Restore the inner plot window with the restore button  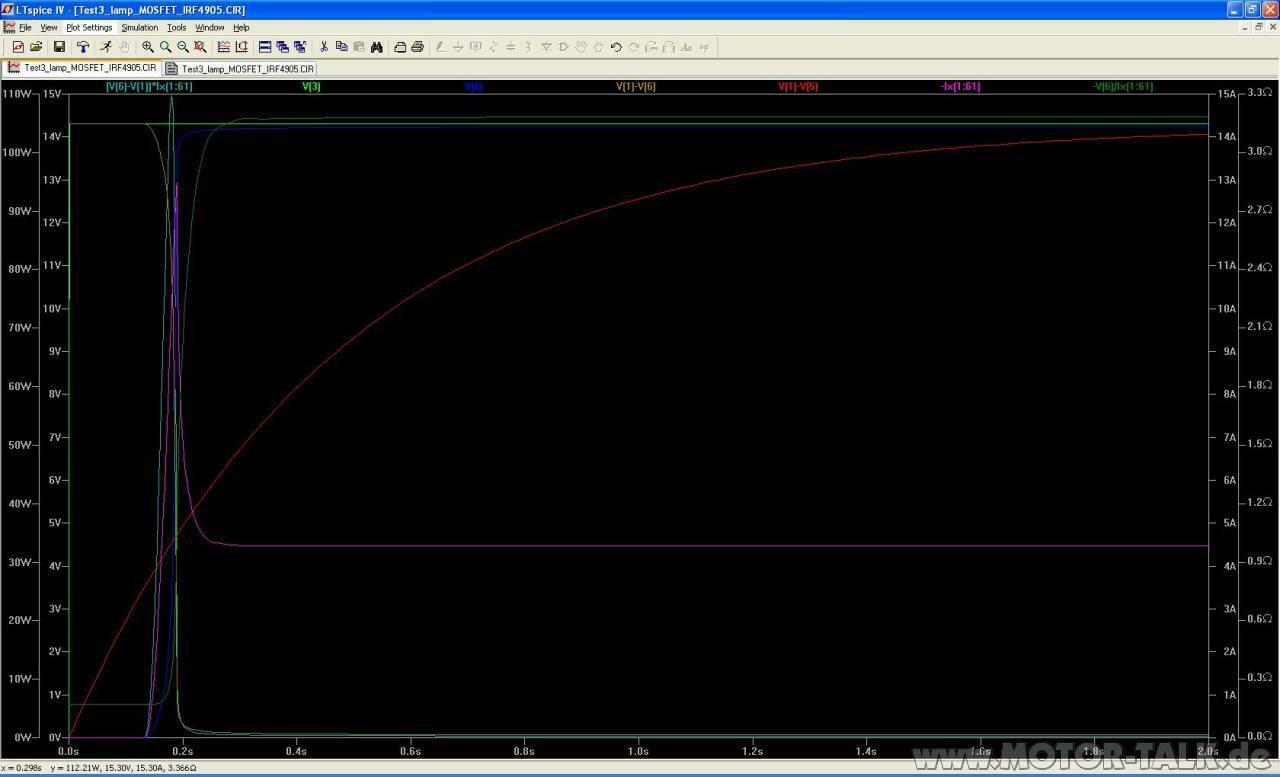click(1258, 27)
